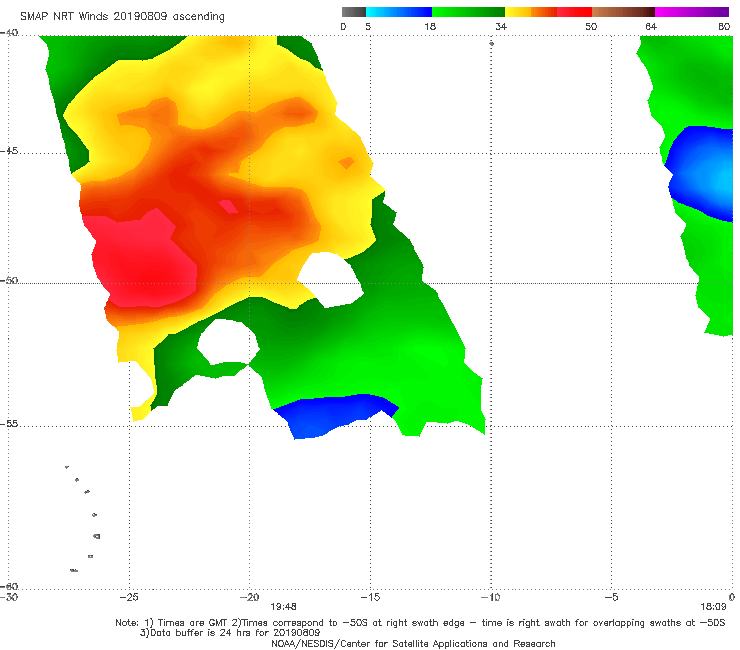Image resolution: width=740 pixels, height=650 pixels.
Task: Click the bright red maximum-wind area on the map
Action: pyautogui.click(x=144, y=262)
